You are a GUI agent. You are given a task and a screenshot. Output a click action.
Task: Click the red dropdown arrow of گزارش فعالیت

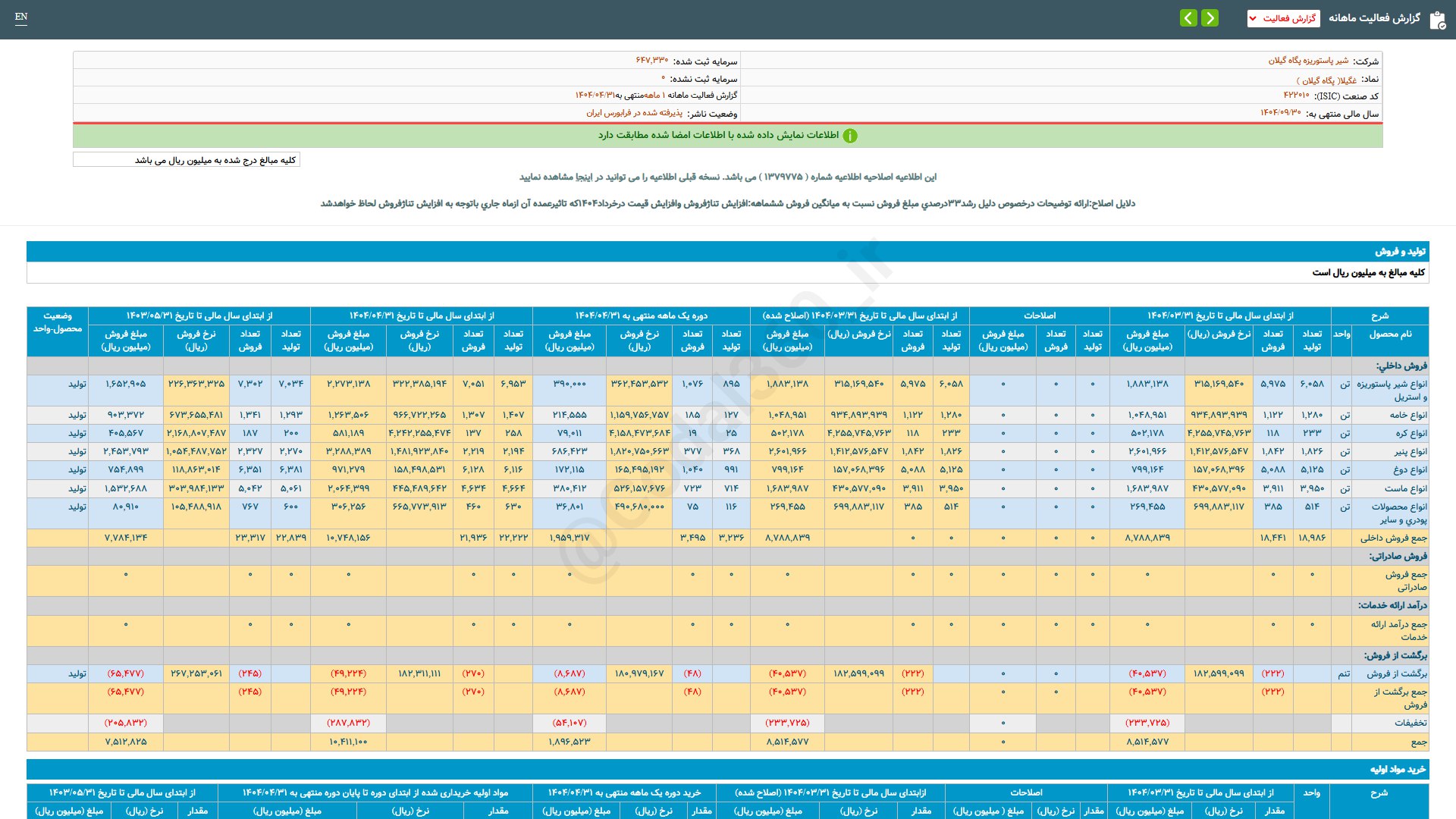(x=1253, y=18)
